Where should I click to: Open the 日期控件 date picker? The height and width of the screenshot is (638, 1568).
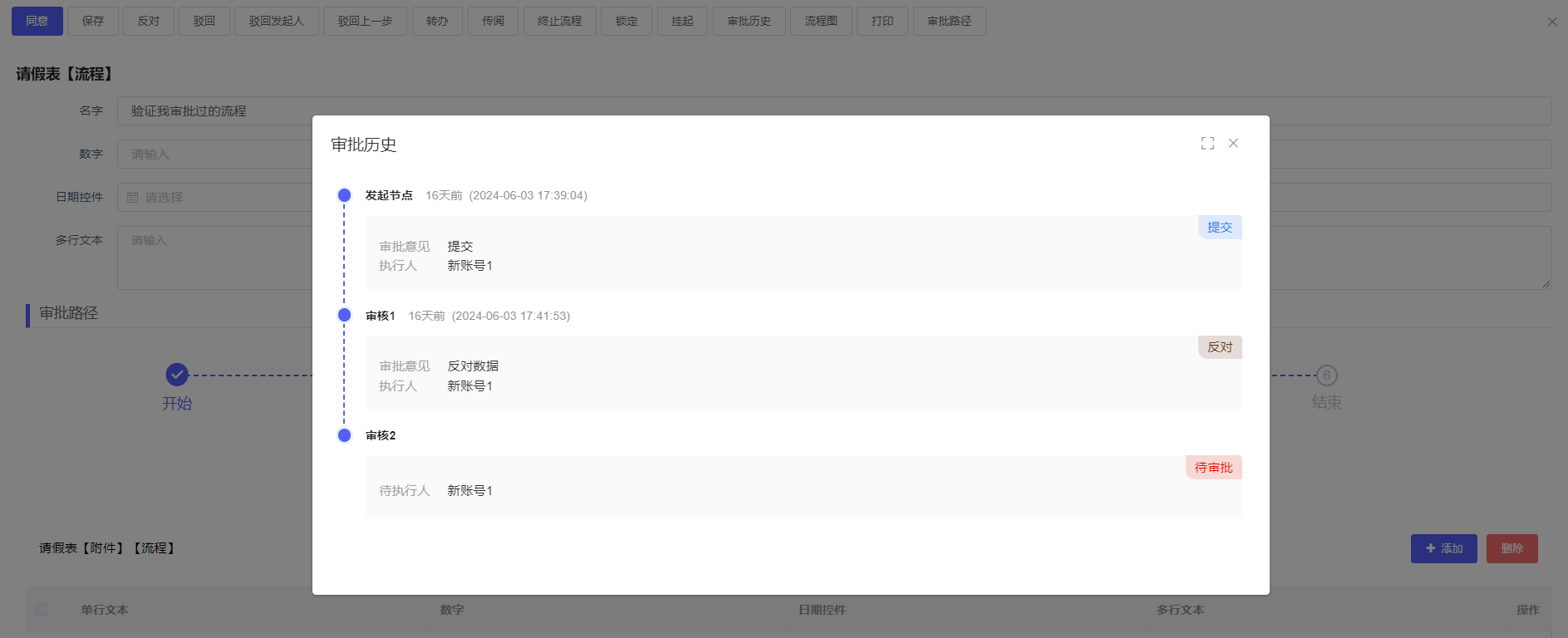click(216, 198)
